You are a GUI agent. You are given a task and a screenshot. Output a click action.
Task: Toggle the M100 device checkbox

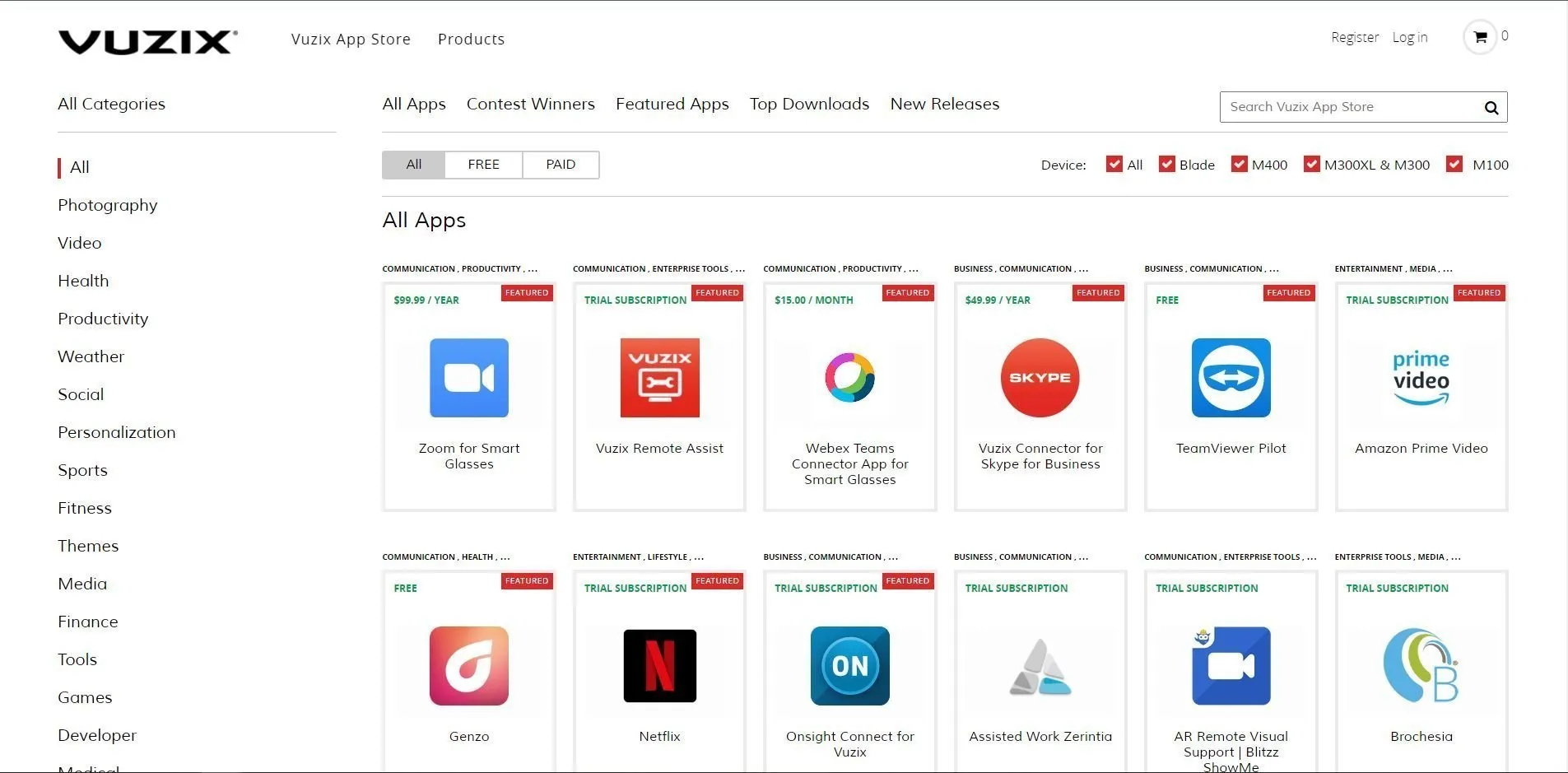pos(1455,164)
